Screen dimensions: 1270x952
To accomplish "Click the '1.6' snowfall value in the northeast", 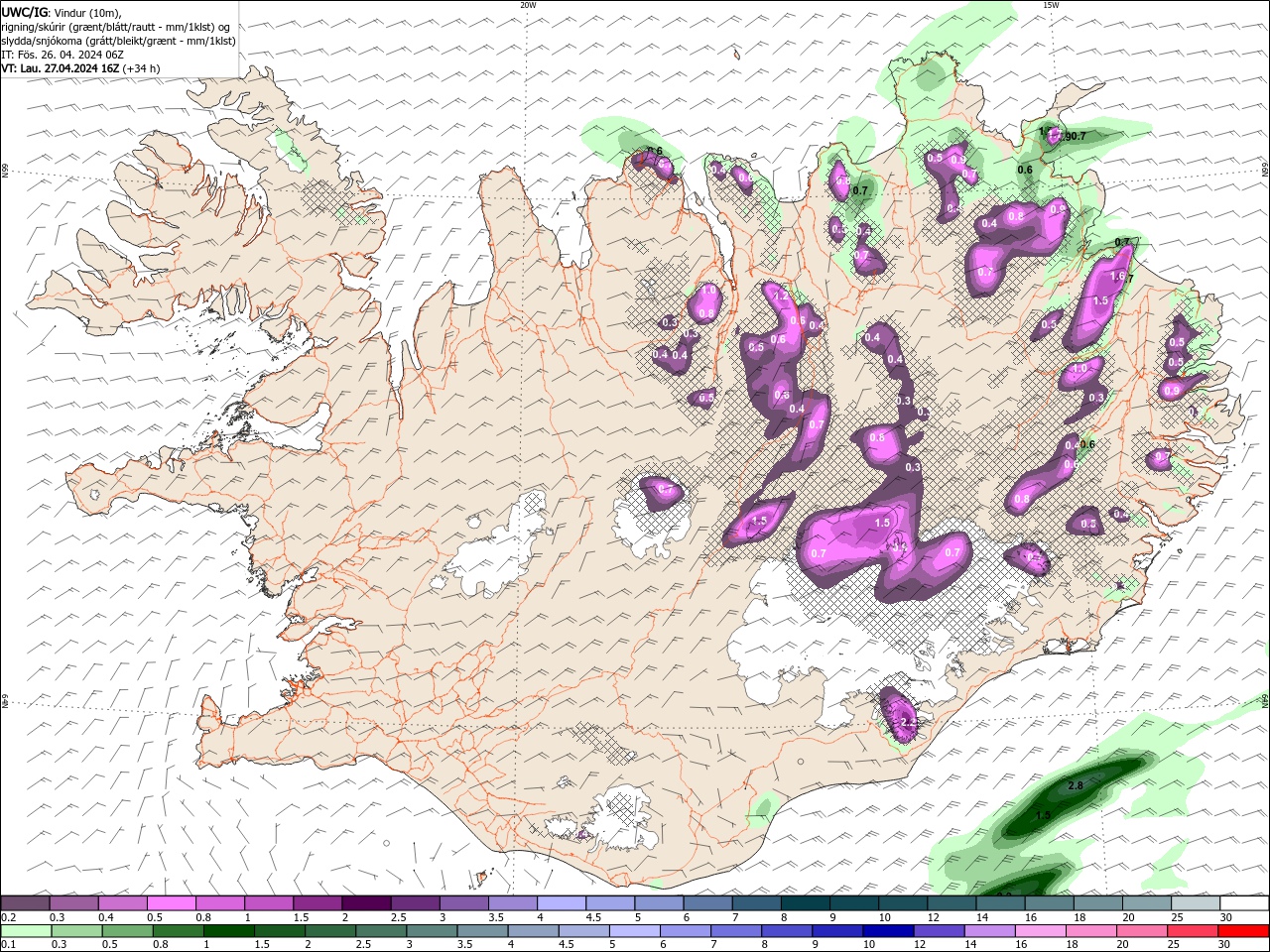I will 1117,277.
